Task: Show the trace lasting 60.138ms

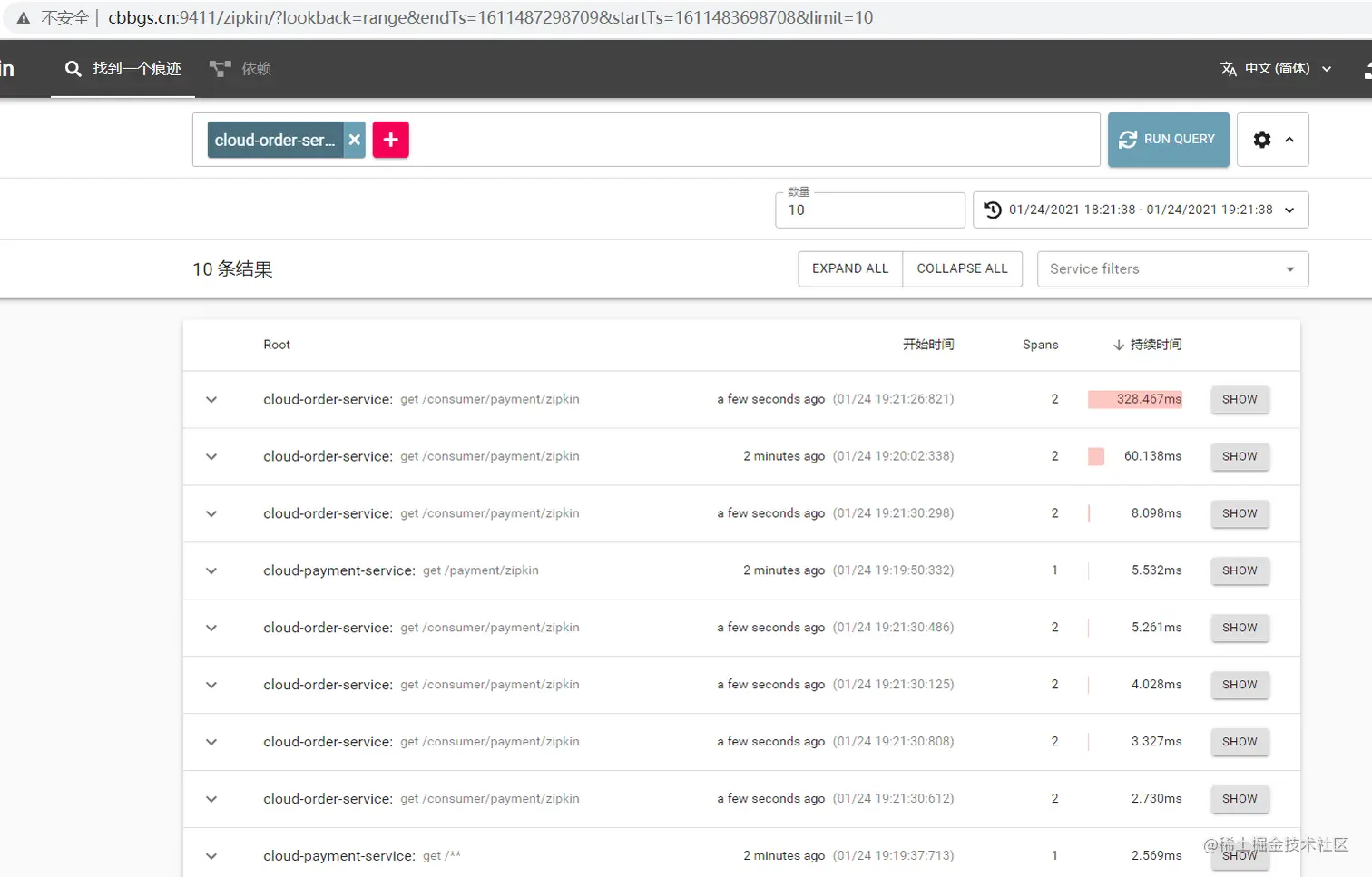Action: (x=1240, y=456)
